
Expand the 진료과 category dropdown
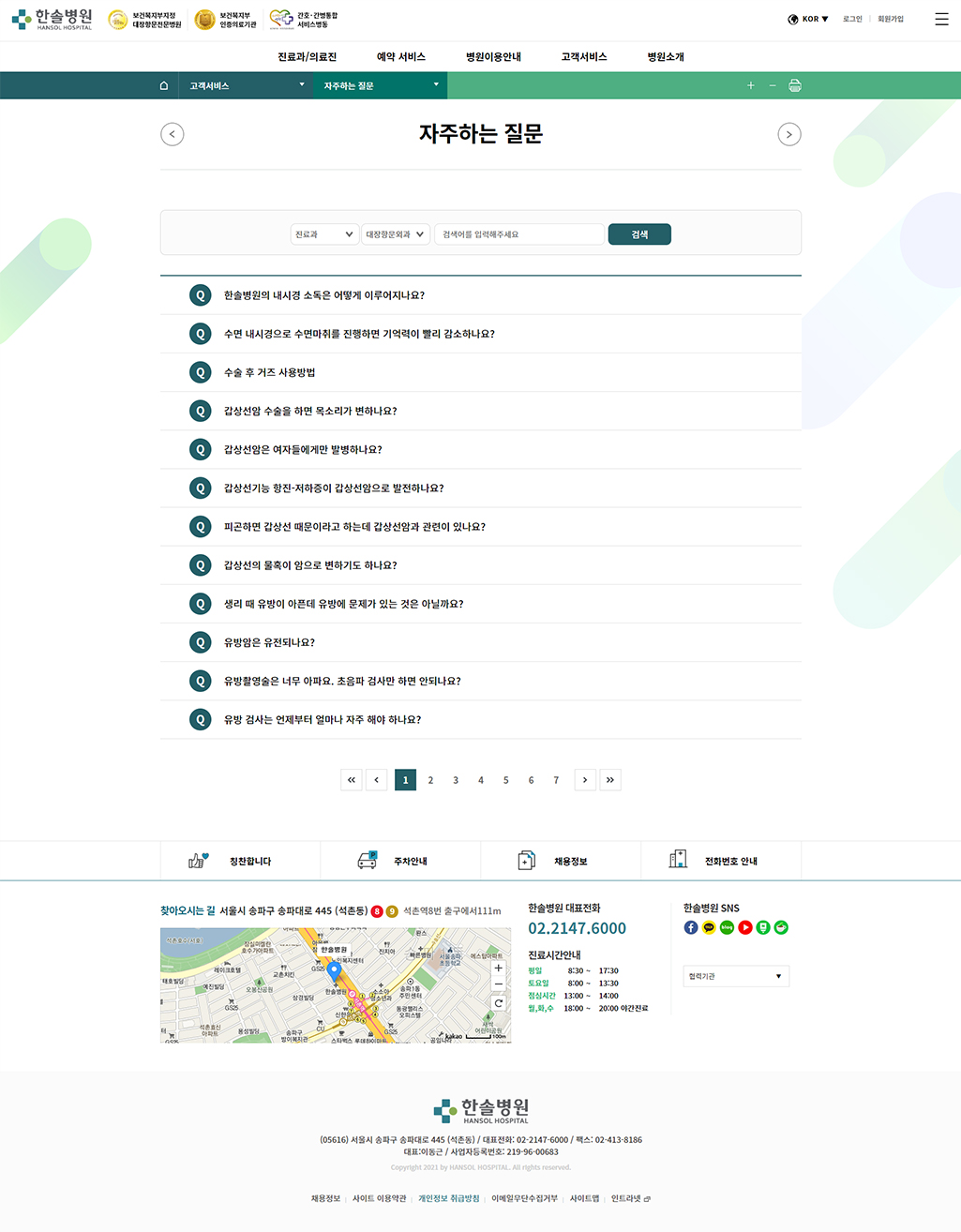tap(324, 234)
